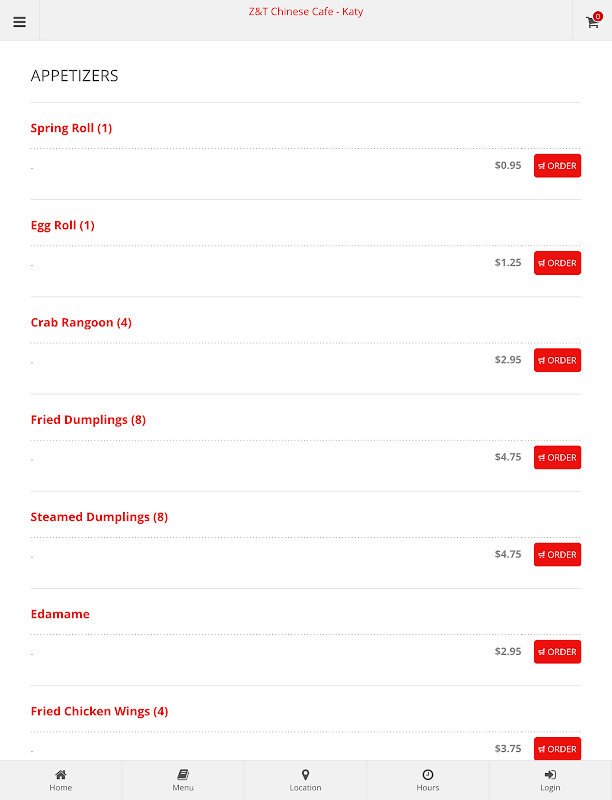Tap the Login icon
The width and height of the screenshot is (612, 800).
coord(550,775)
